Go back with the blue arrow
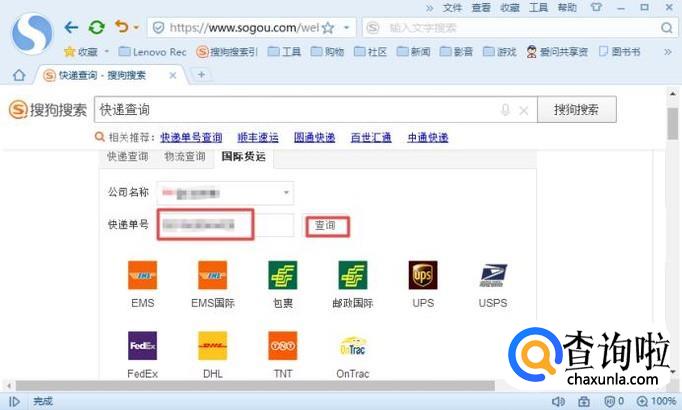 pyautogui.click(x=71, y=28)
